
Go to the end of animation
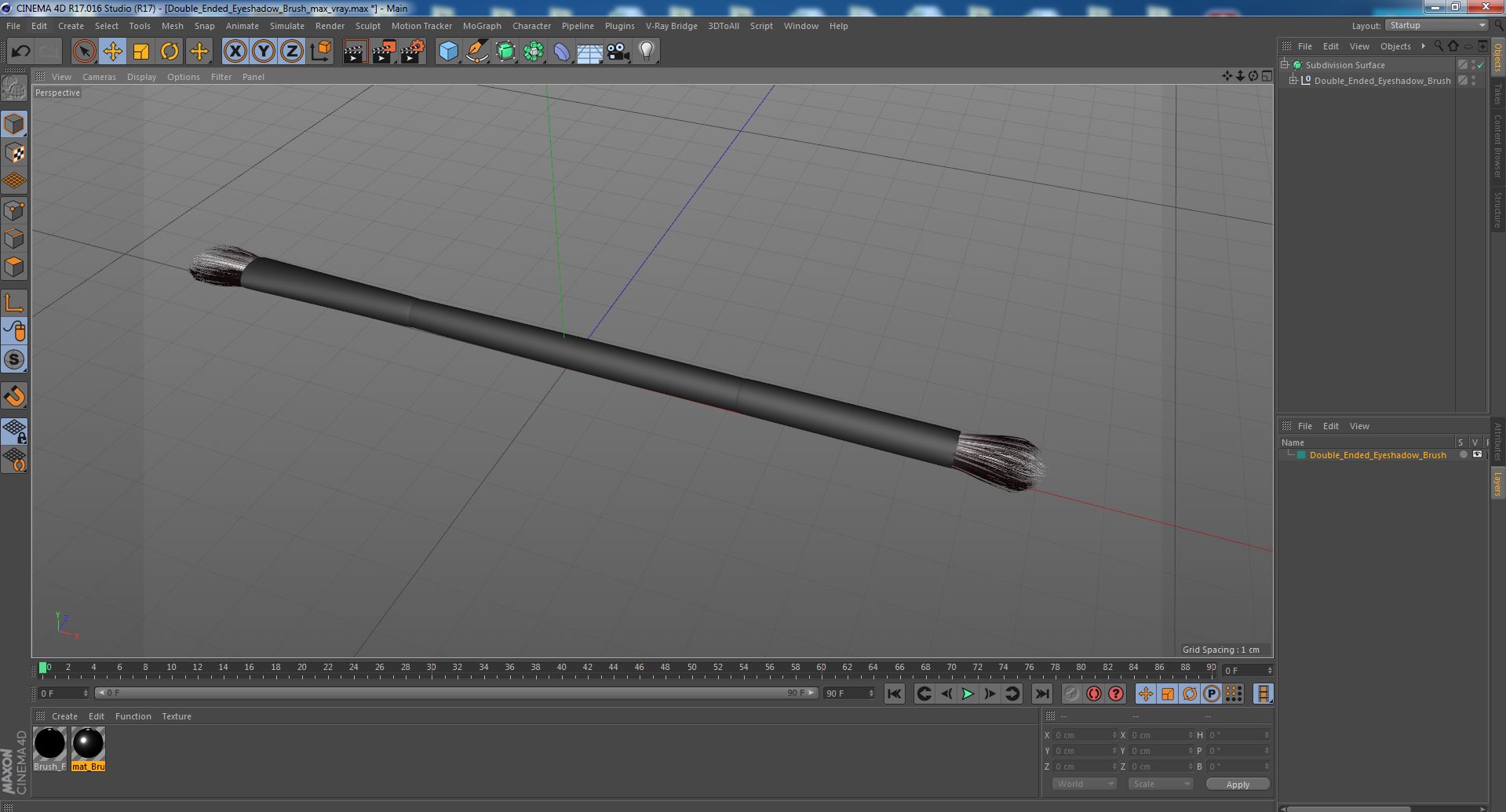point(1041,694)
